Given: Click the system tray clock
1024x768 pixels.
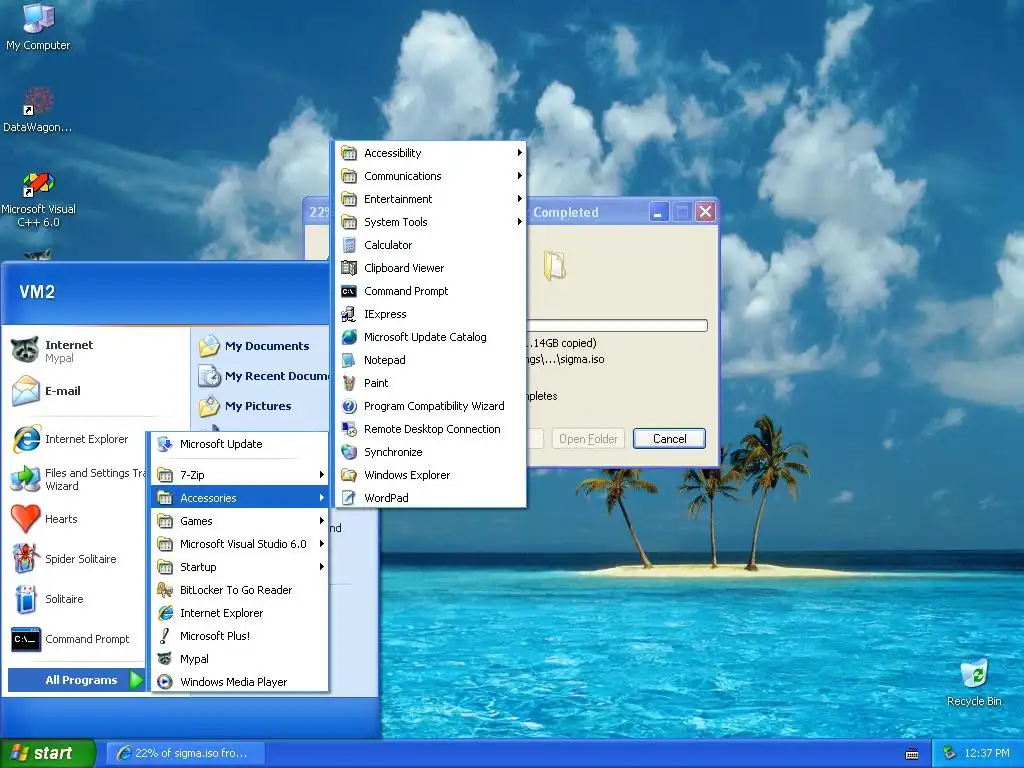Looking at the screenshot, I should (x=986, y=753).
